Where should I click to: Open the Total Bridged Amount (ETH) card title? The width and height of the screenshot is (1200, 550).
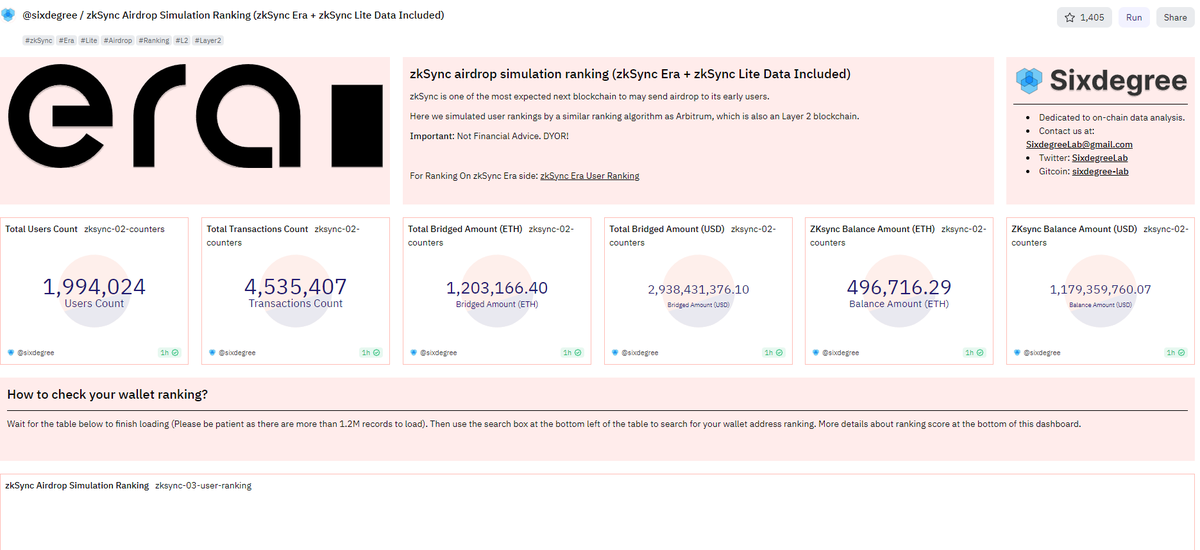(x=465, y=229)
